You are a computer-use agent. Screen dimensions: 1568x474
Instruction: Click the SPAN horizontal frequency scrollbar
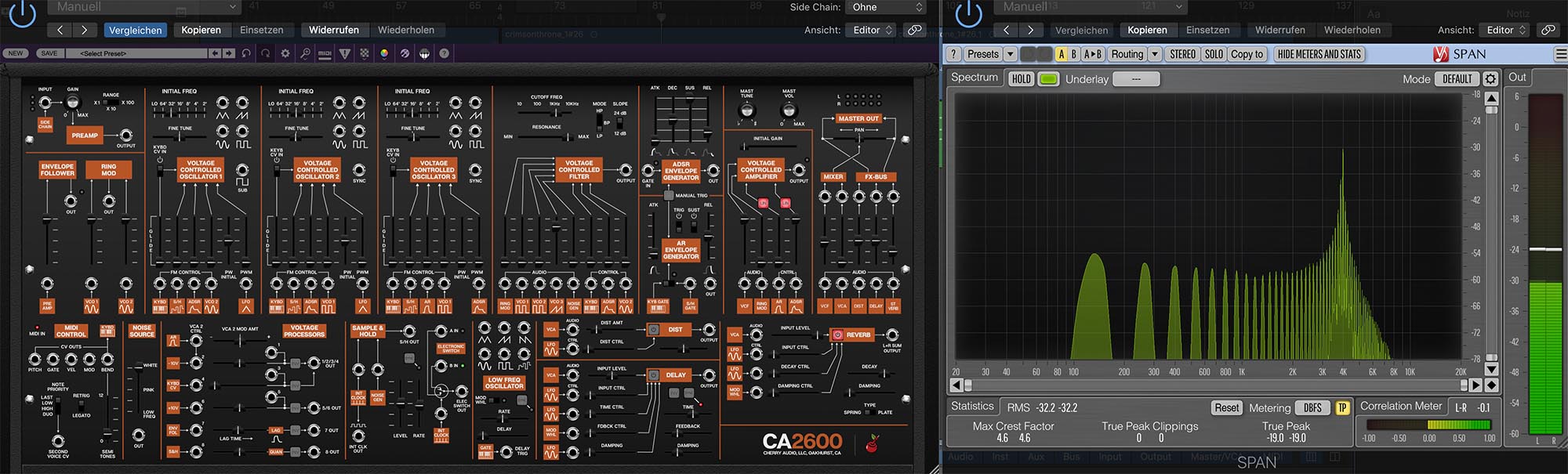(x=1216, y=385)
